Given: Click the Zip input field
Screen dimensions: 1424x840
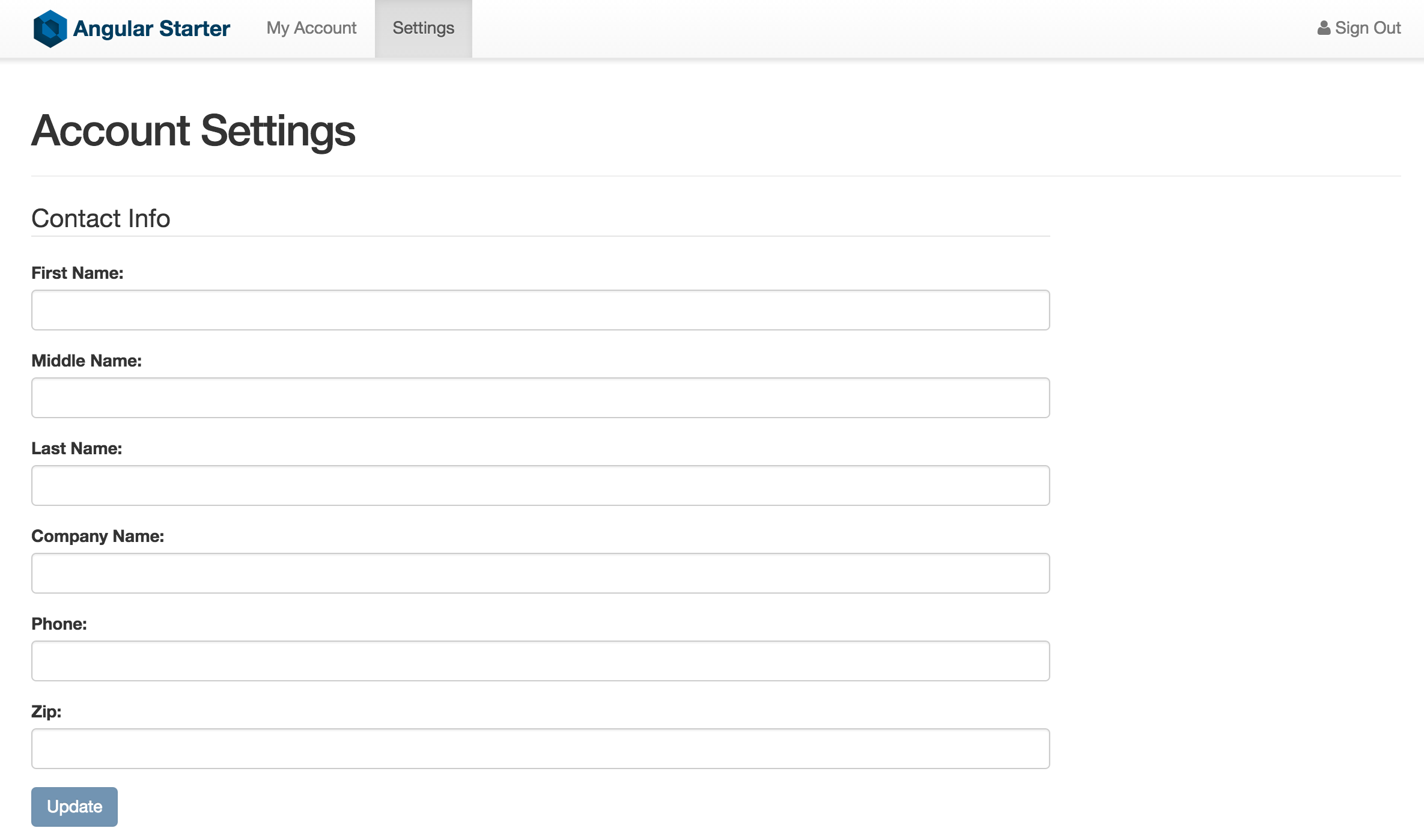Looking at the screenshot, I should click(540, 749).
